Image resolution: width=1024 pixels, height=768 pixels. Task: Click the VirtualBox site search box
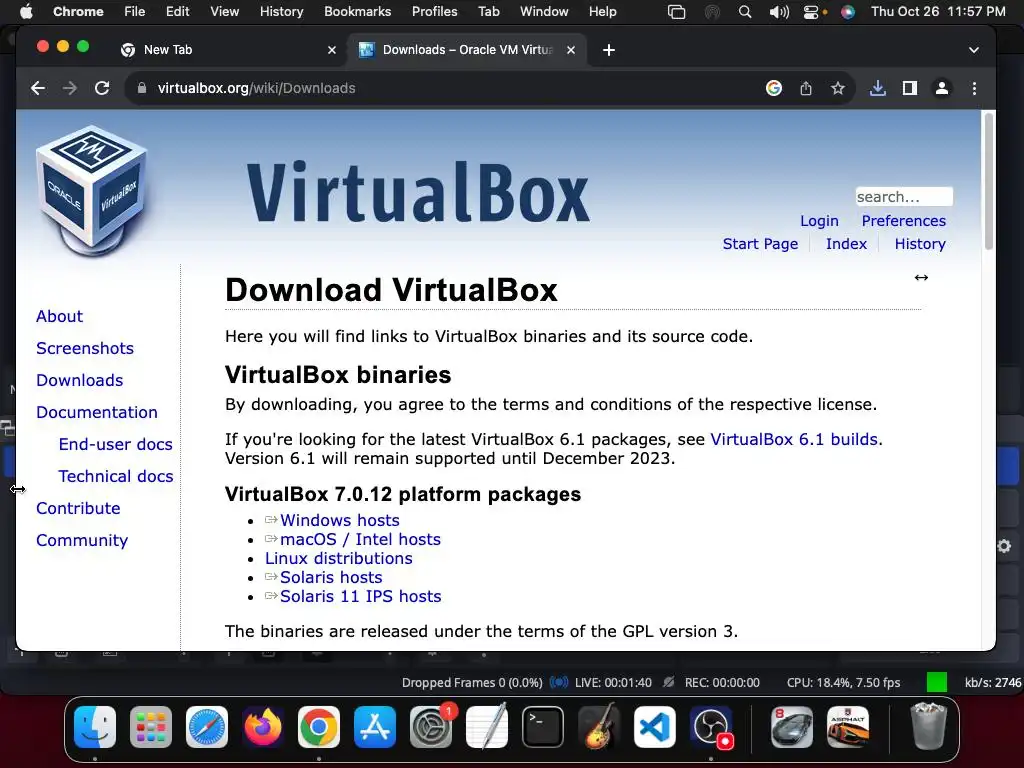click(904, 197)
